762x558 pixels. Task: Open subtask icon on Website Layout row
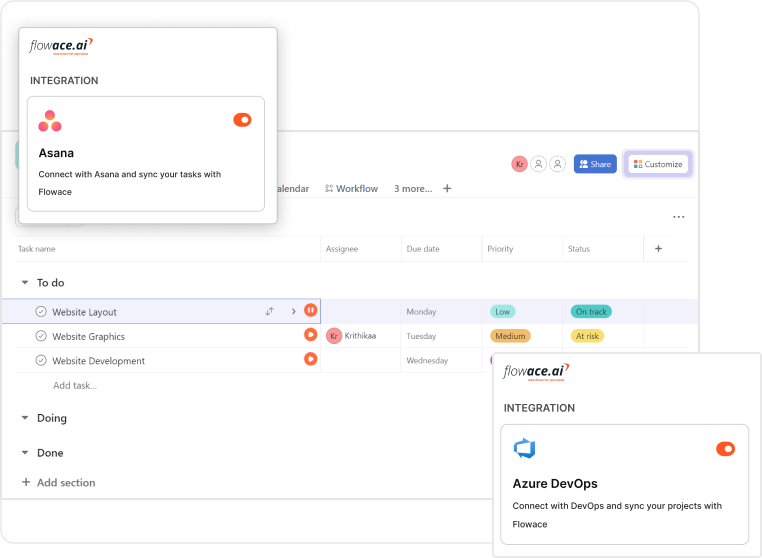(269, 311)
